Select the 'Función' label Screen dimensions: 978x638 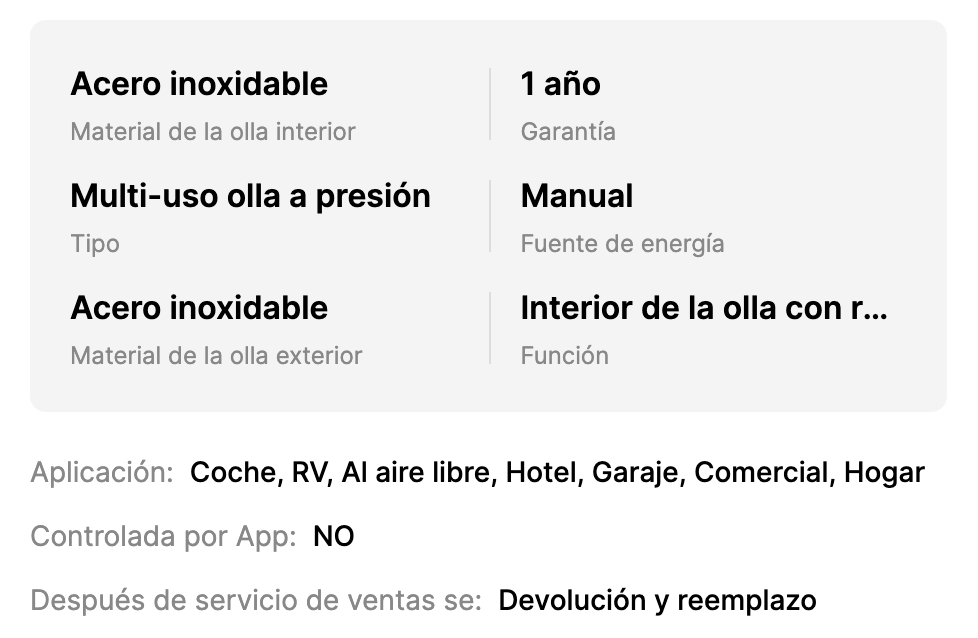coord(564,355)
